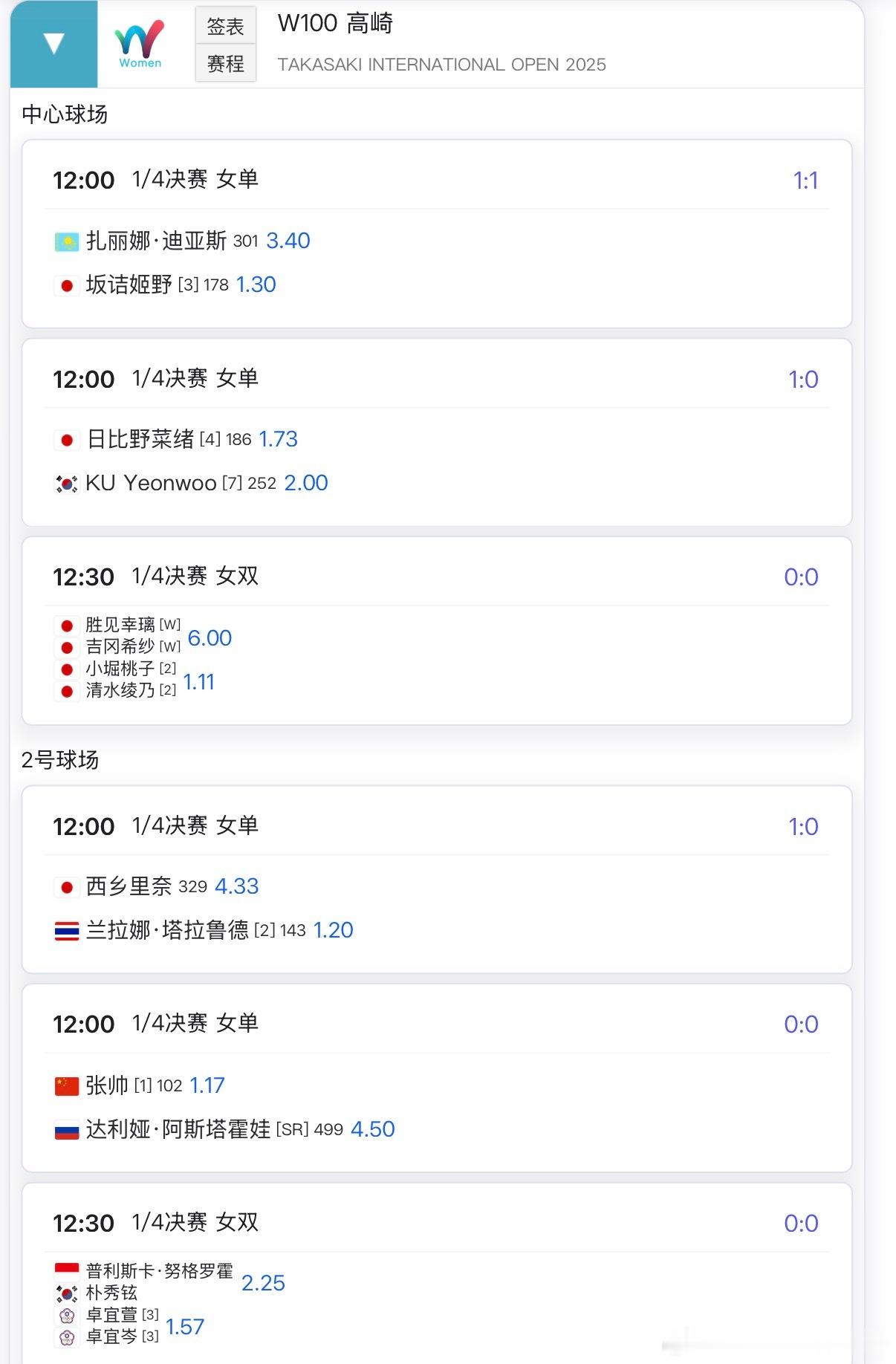Open player 西乡里奈 profile link
896x1364 pixels.
coord(129,886)
